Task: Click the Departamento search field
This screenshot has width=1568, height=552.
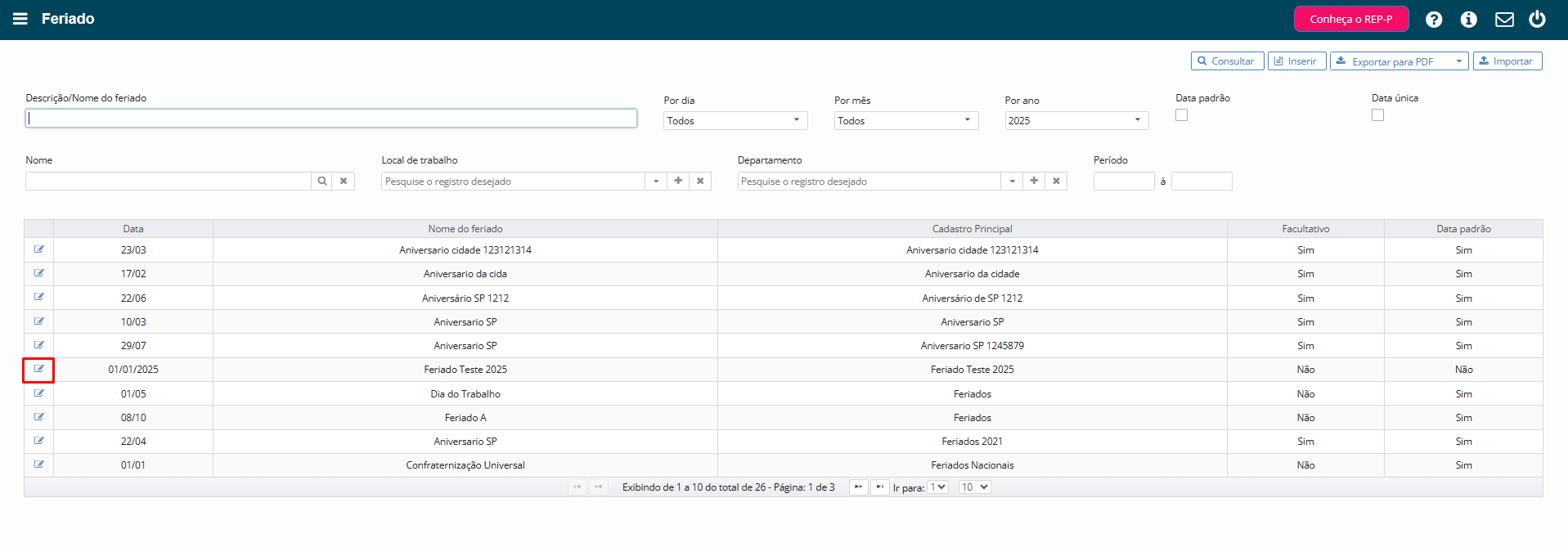Action: pyautogui.click(x=869, y=181)
